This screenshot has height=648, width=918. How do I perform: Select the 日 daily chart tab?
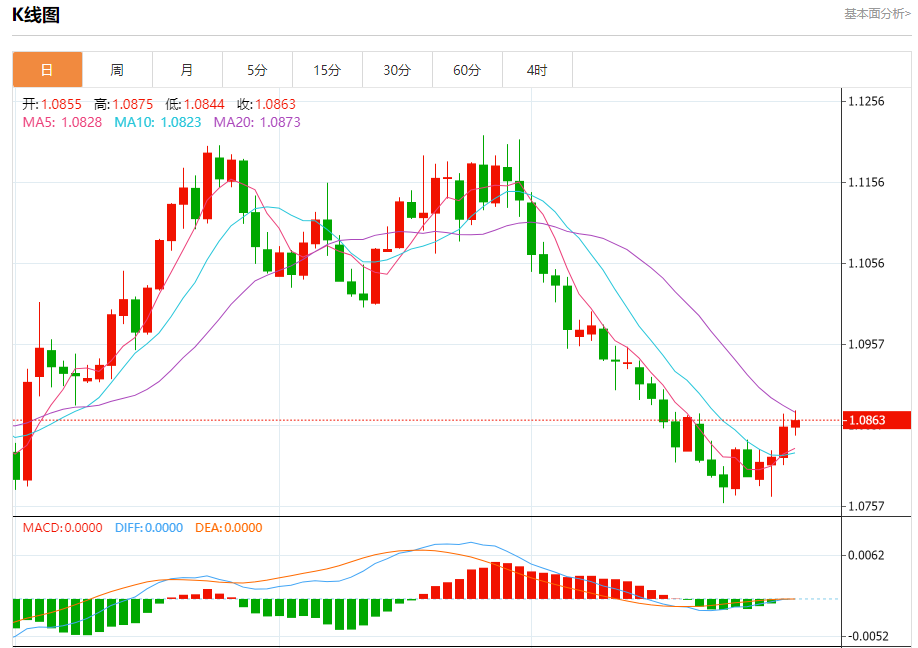47,70
